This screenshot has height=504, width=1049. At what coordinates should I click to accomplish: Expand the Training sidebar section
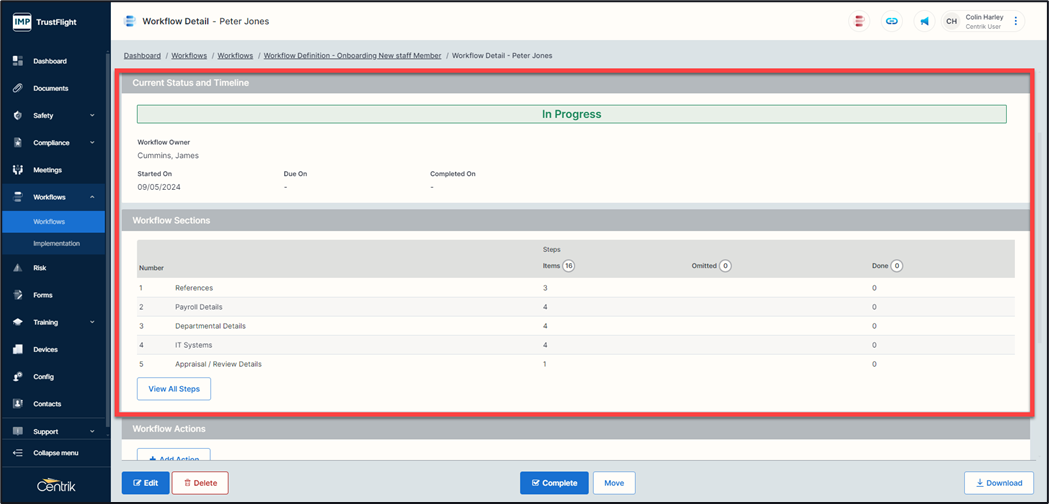point(92,322)
